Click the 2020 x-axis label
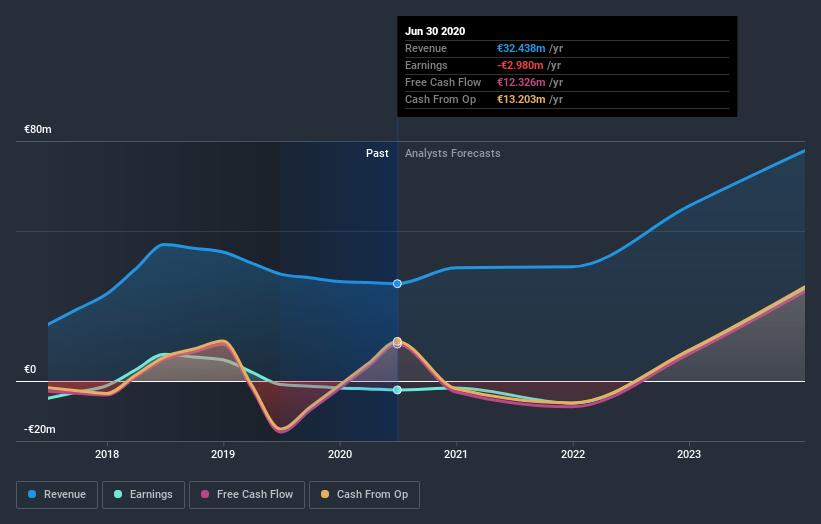 tap(340, 454)
